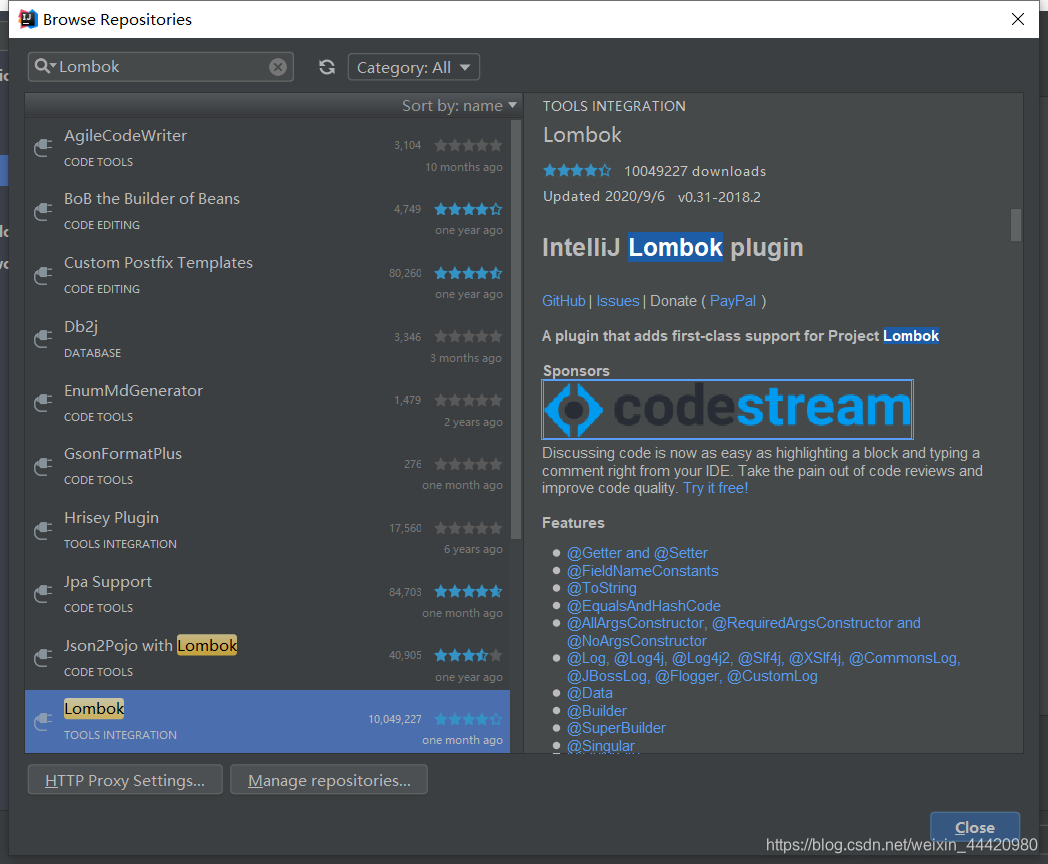Select Custom Postfix Templates plugin
The height and width of the screenshot is (864, 1048).
267,276
